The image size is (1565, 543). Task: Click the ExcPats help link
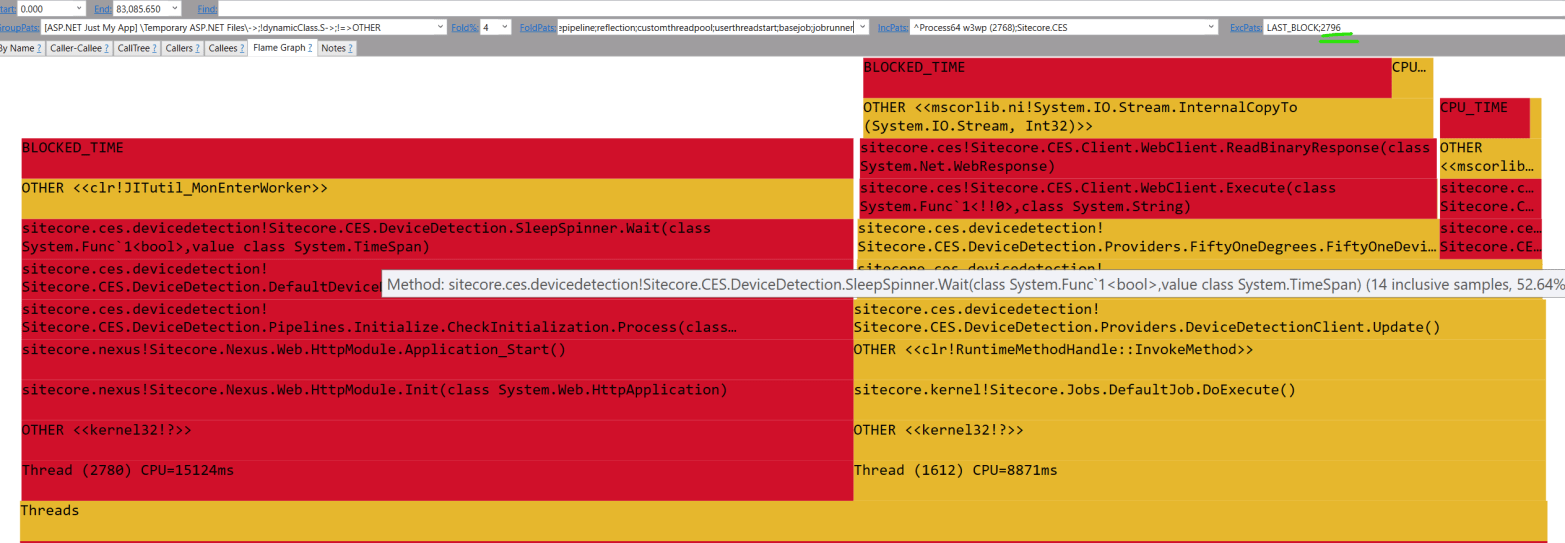point(1244,27)
